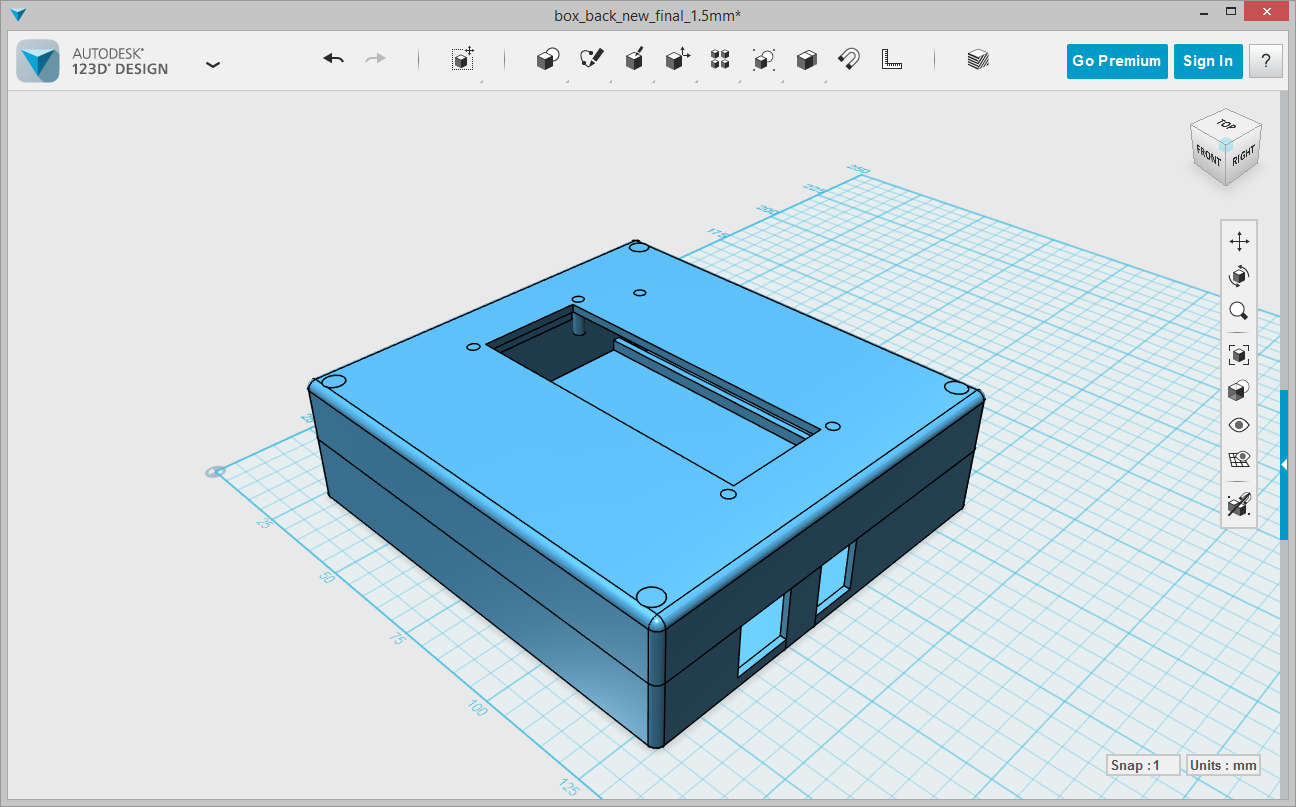This screenshot has width=1296, height=807.
Task: Close the 123D Design window
Action: pyautogui.click(x=1267, y=12)
